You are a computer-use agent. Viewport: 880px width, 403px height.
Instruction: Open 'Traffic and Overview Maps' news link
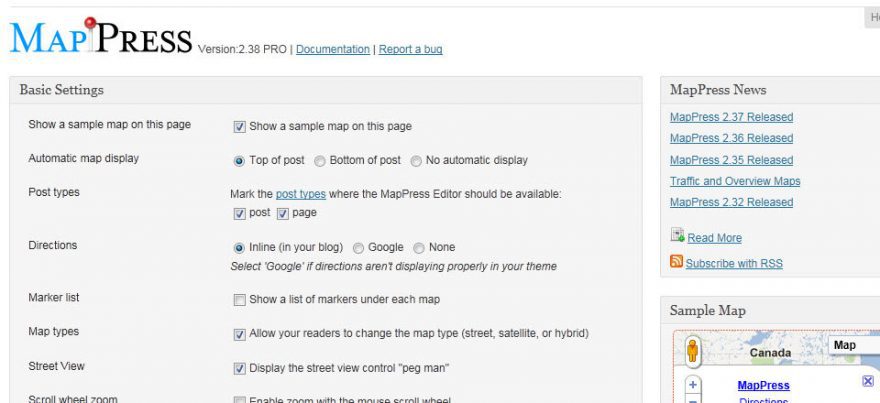(x=735, y=181)
